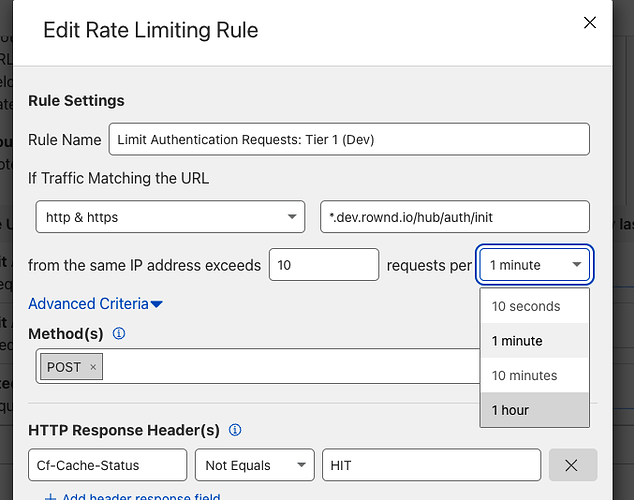Collapse the 1 minute period dropdown
The image size is (634, 500).
536,265
